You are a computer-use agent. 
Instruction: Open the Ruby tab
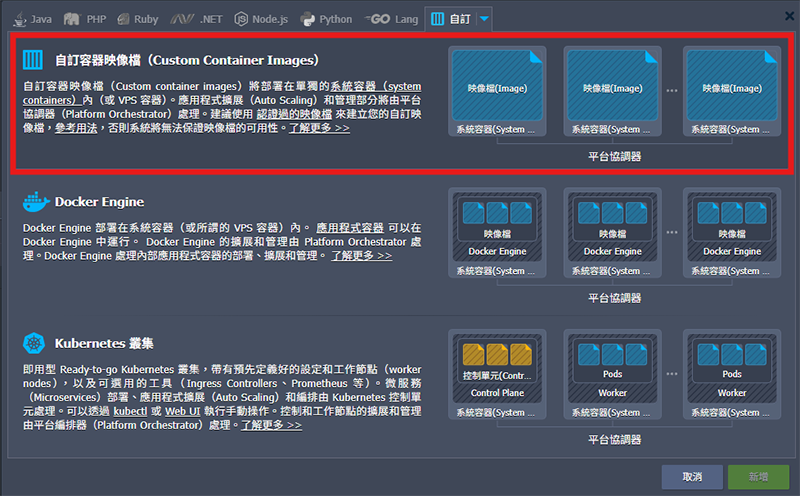tap(138, 19)
